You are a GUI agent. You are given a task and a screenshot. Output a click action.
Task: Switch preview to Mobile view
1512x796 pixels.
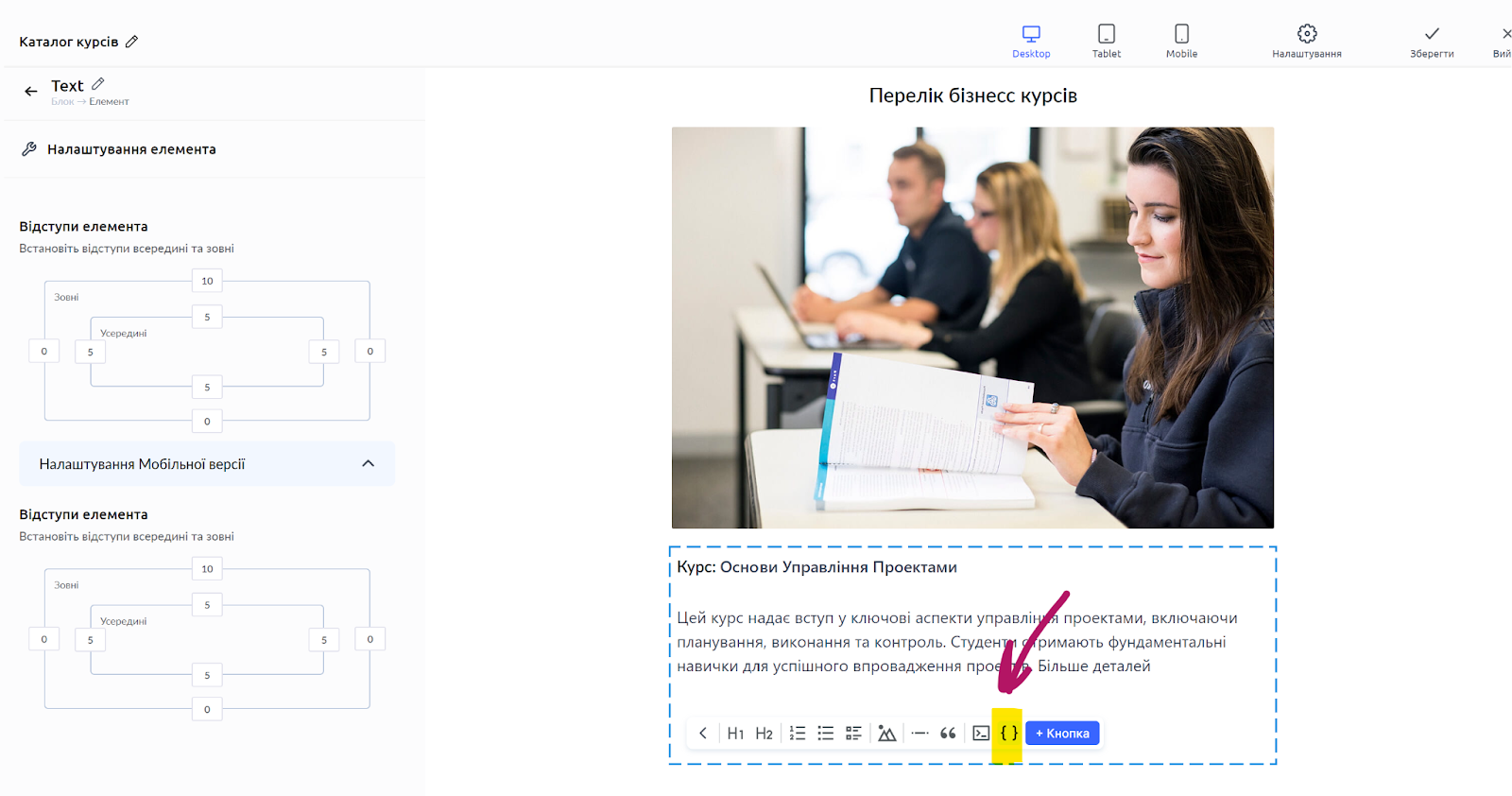coord(1181,42)
